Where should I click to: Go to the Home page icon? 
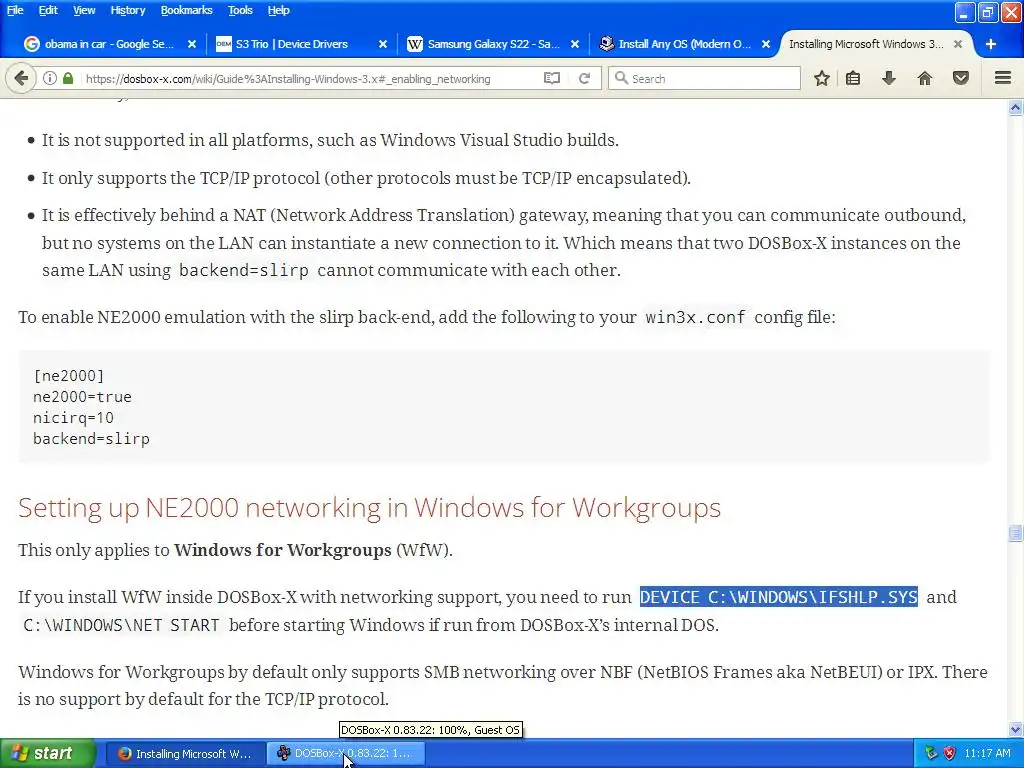[925, 78]
